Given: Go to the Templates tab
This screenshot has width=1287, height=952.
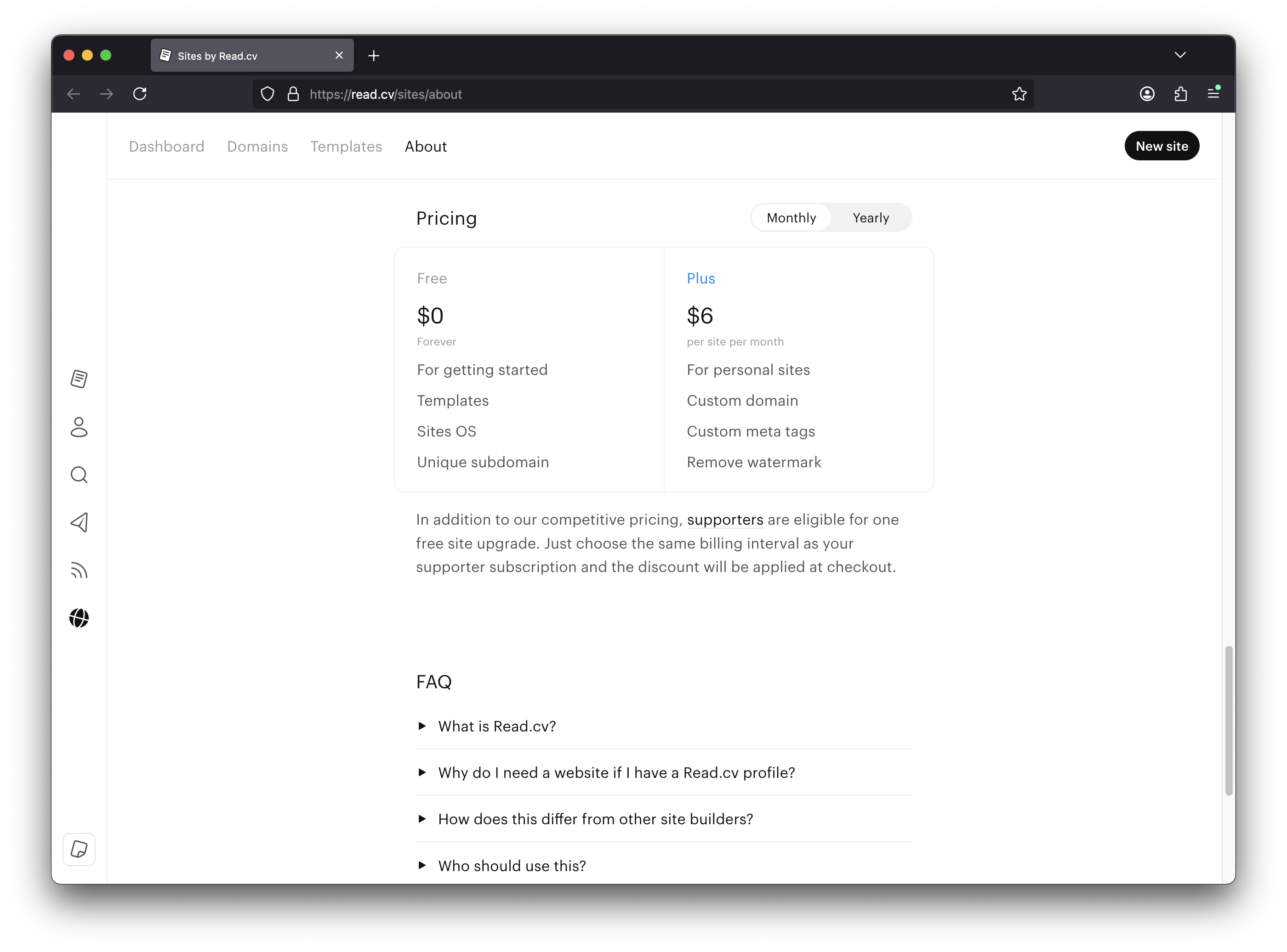Looking at the screenshot, I should click(x=346, y=147).
